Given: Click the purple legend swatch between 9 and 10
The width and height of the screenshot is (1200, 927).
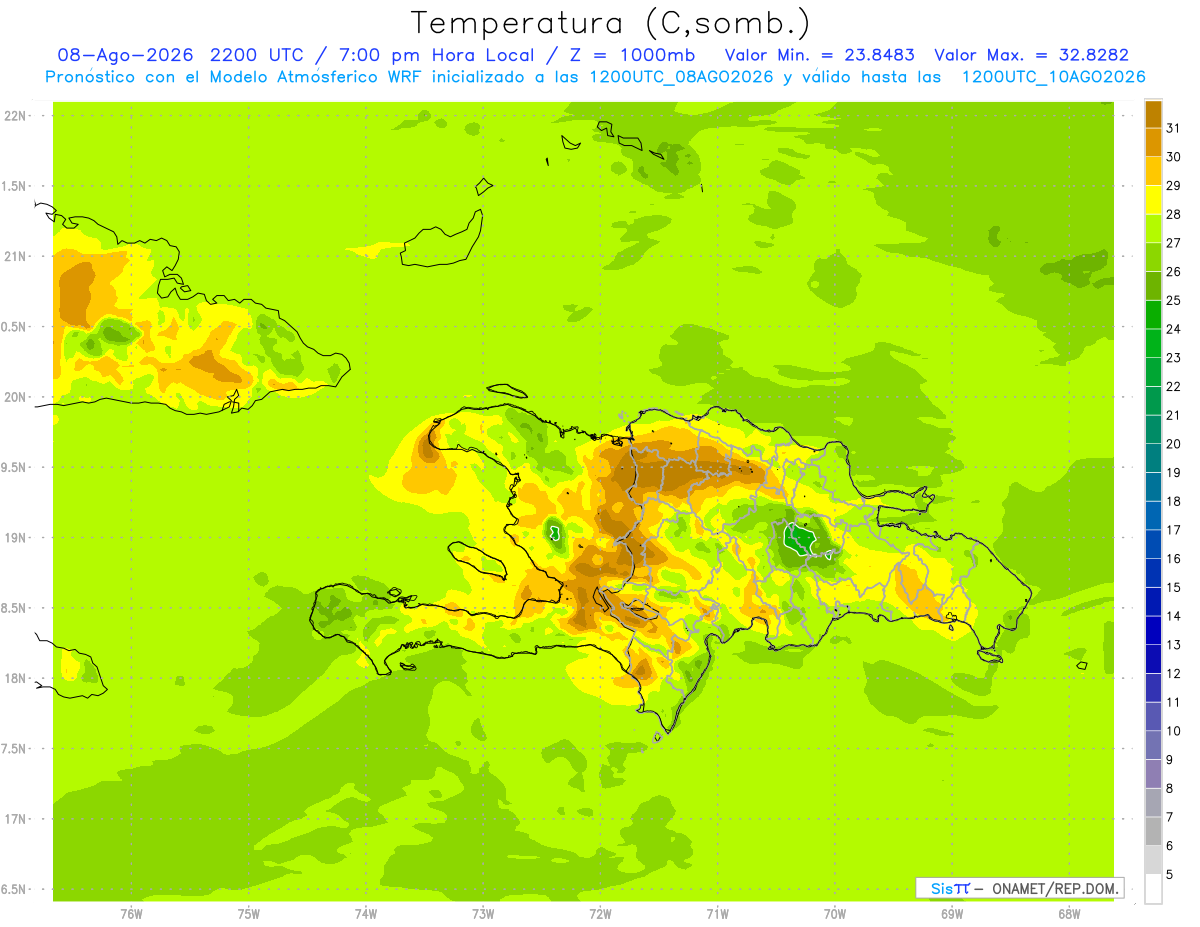Looking at the screenshot, I should (x=1153, y=745).
